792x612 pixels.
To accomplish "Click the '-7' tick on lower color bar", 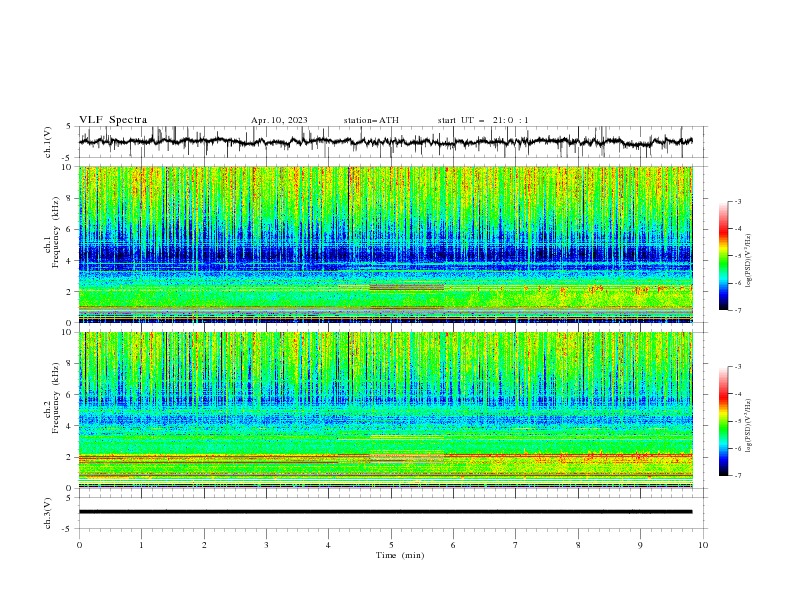I will [738, 476].
